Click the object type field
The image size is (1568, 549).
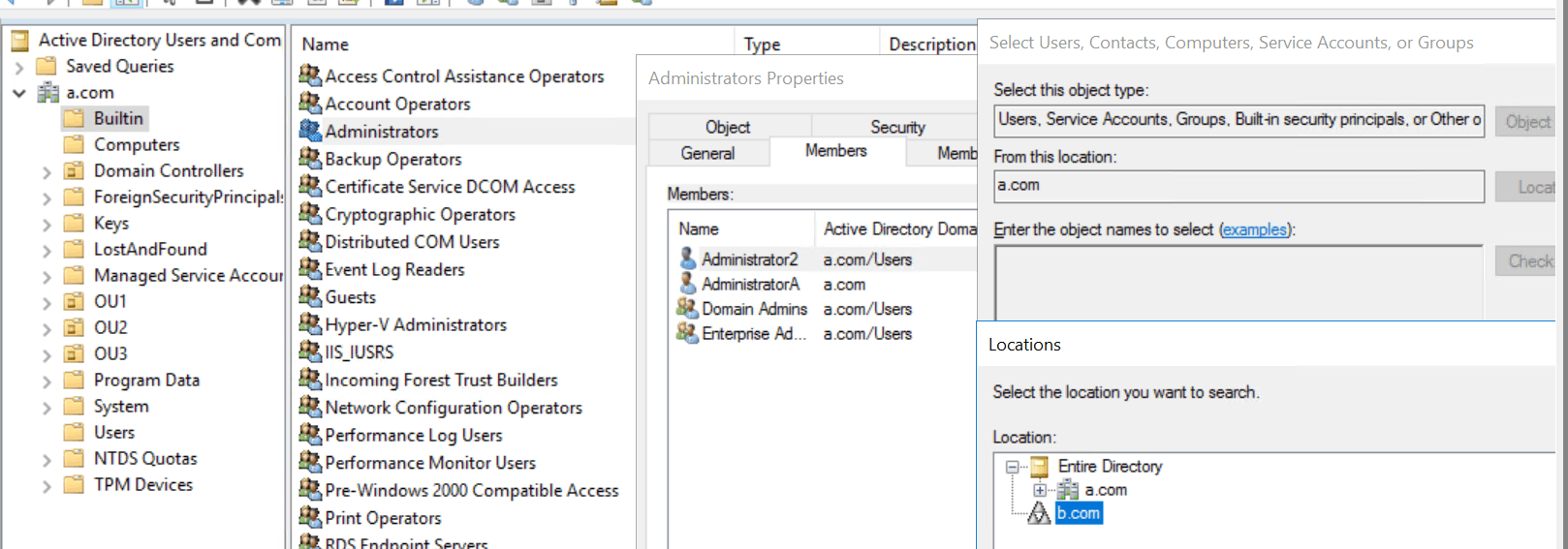tap(1239, 120)
